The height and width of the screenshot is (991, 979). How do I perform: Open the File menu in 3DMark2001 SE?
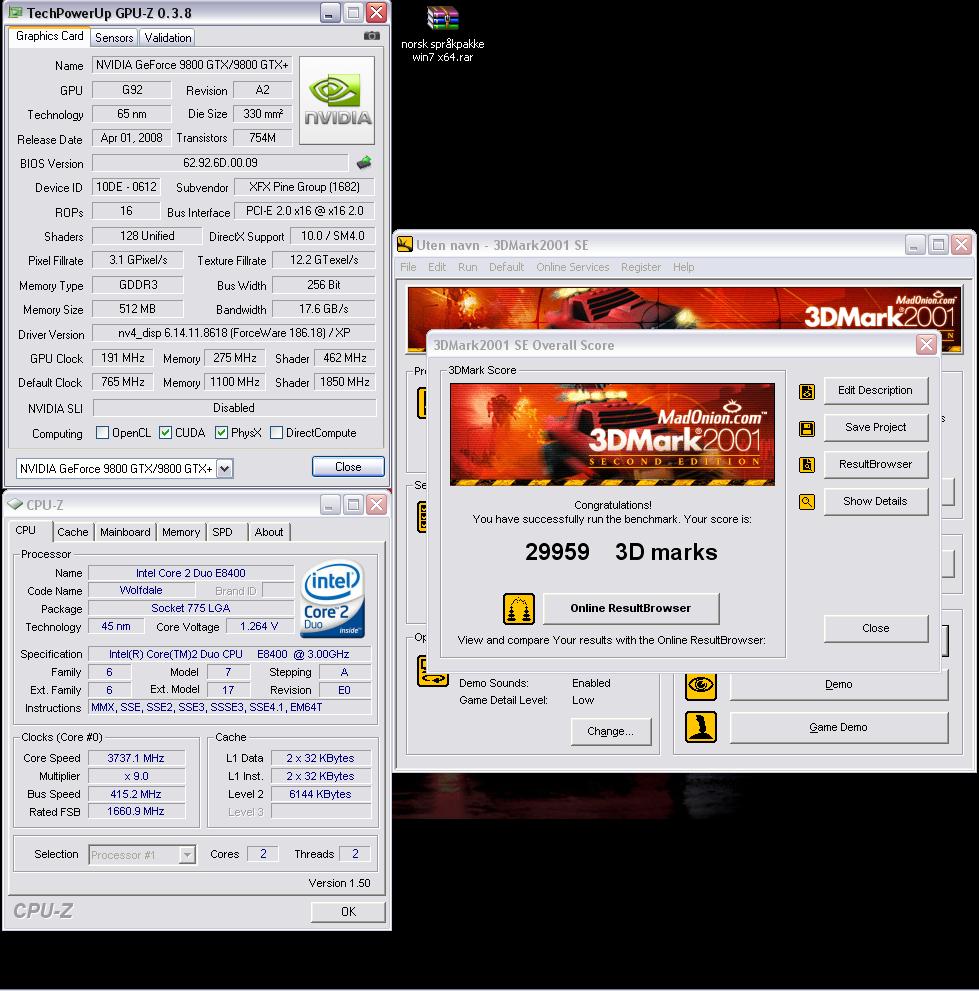click(408, 267)
